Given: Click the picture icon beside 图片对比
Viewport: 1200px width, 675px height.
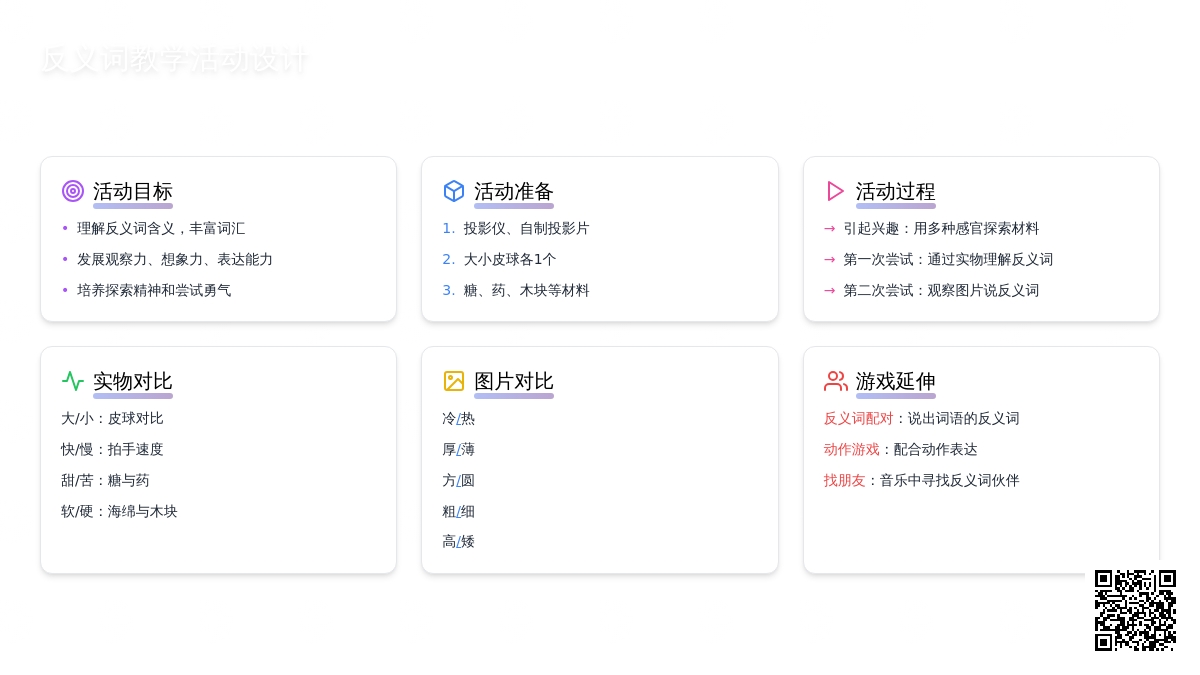Looking at the screenshot, I should pyautogui.click(x=454, y=381).
